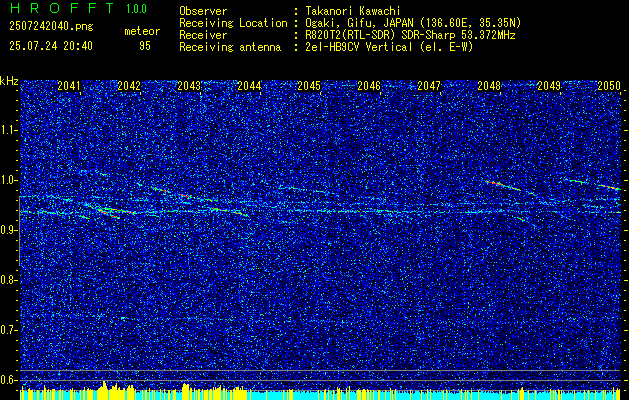Click the meteor echo streak below 2050
This screenshot has width=629, height=400.
click(609, 187)
